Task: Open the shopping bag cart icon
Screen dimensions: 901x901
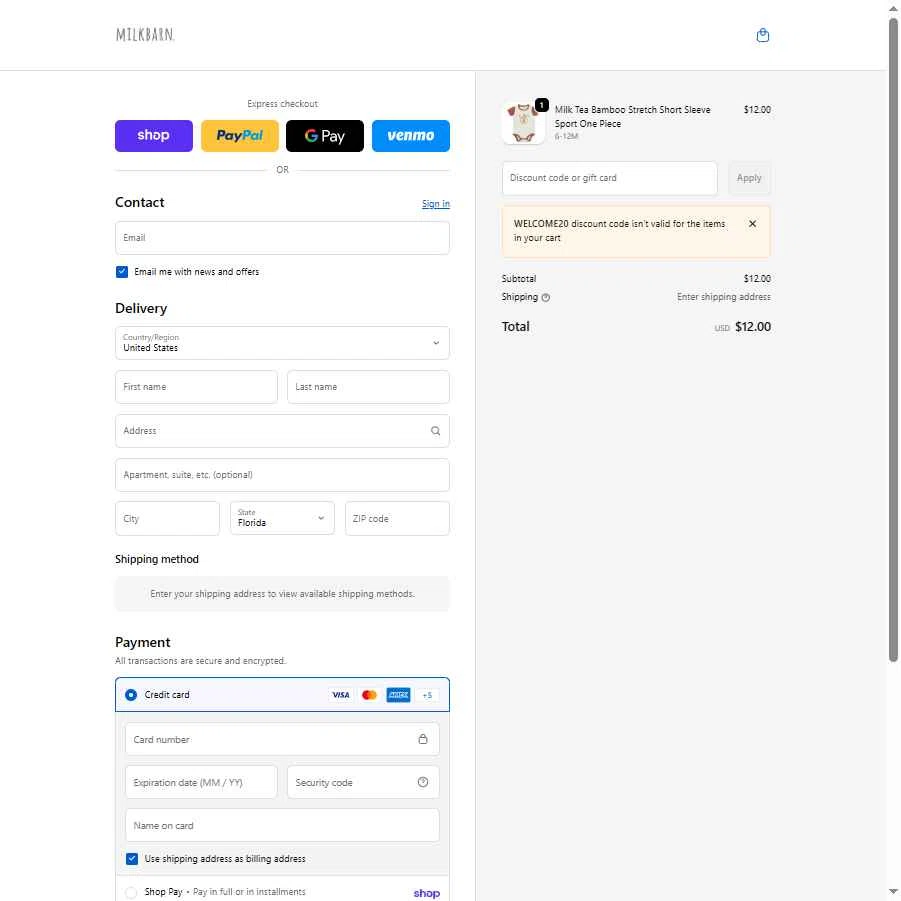Action: 762,36
